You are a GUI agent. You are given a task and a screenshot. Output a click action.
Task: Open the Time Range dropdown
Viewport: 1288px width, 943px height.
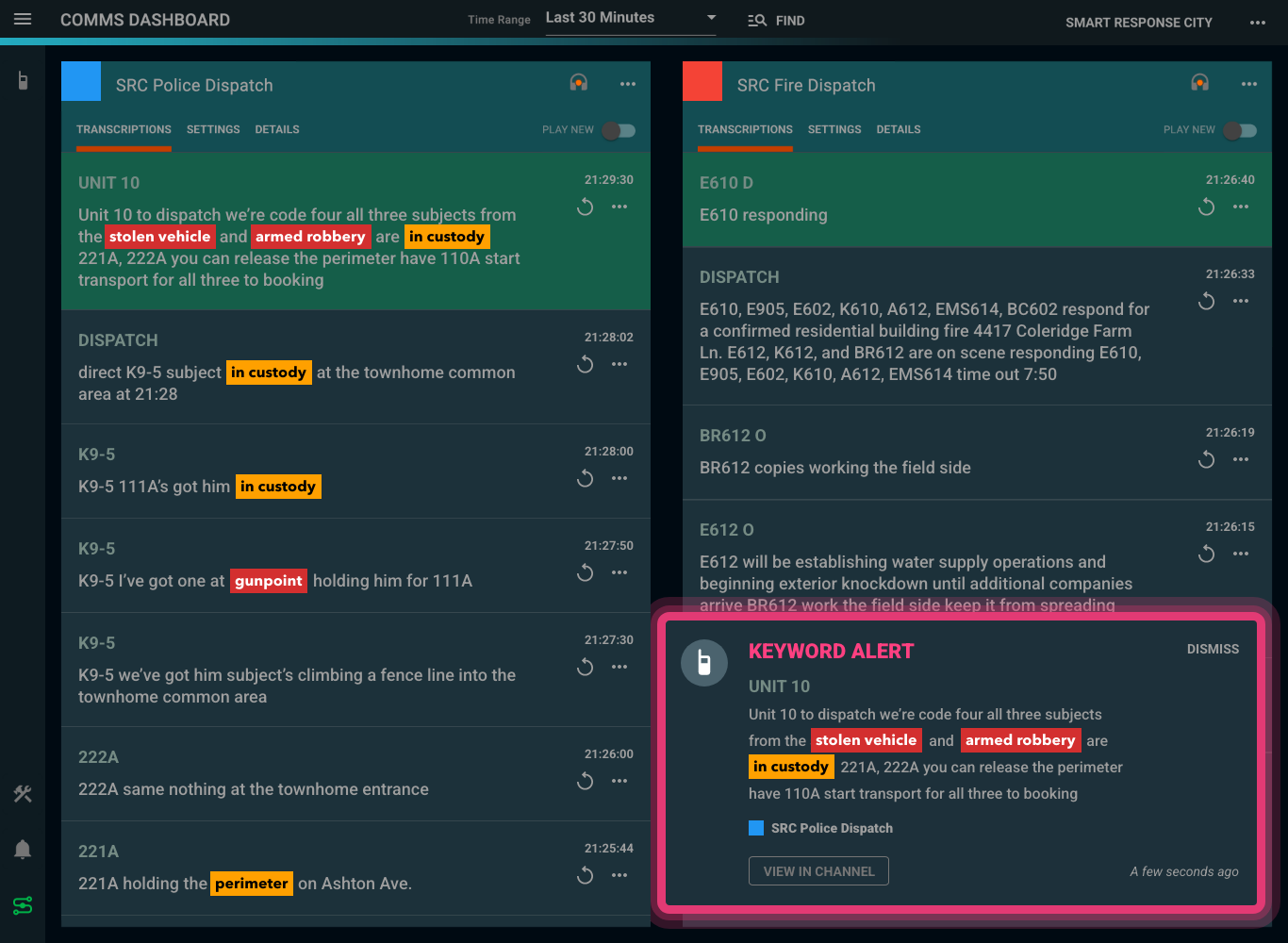tap(631, 18)
